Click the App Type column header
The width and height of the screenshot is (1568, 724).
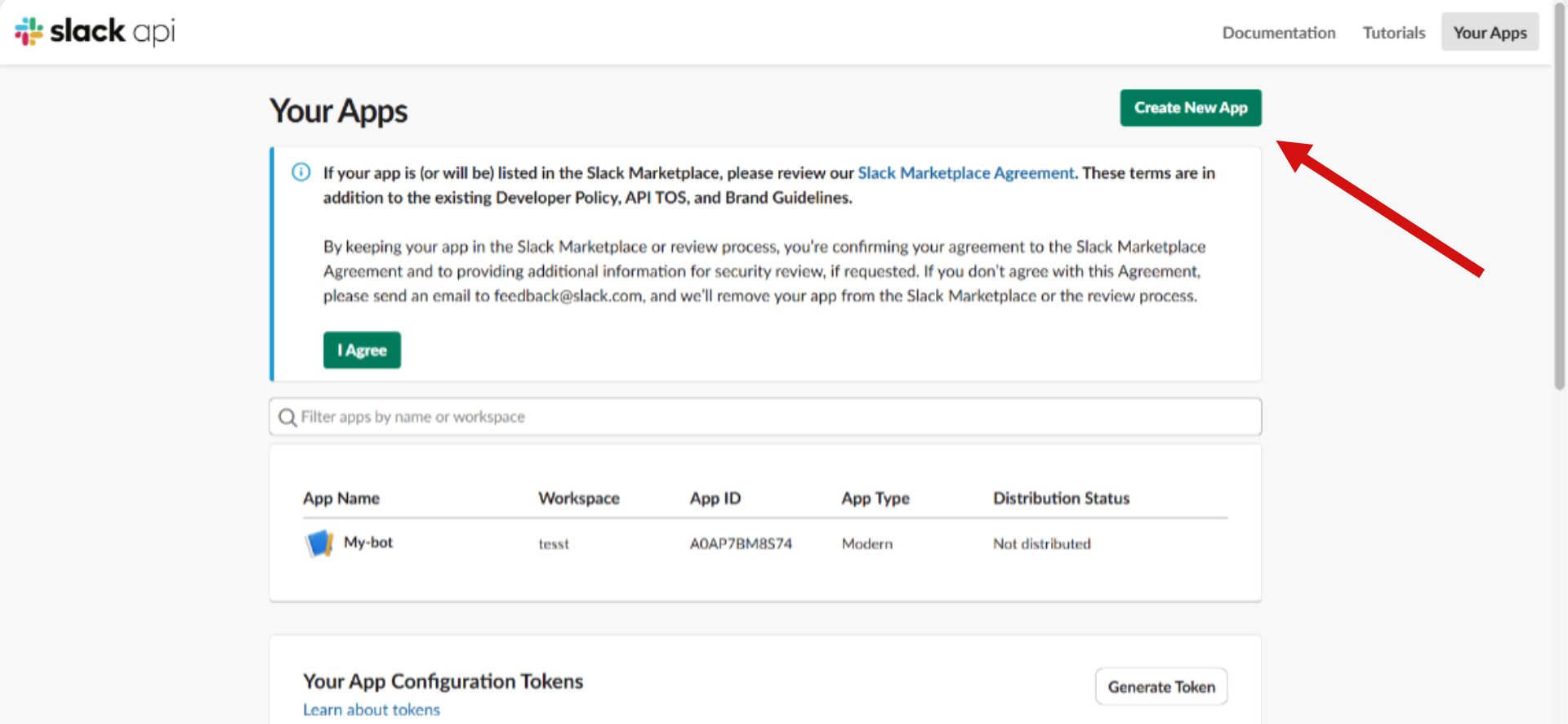pos(875,498)
